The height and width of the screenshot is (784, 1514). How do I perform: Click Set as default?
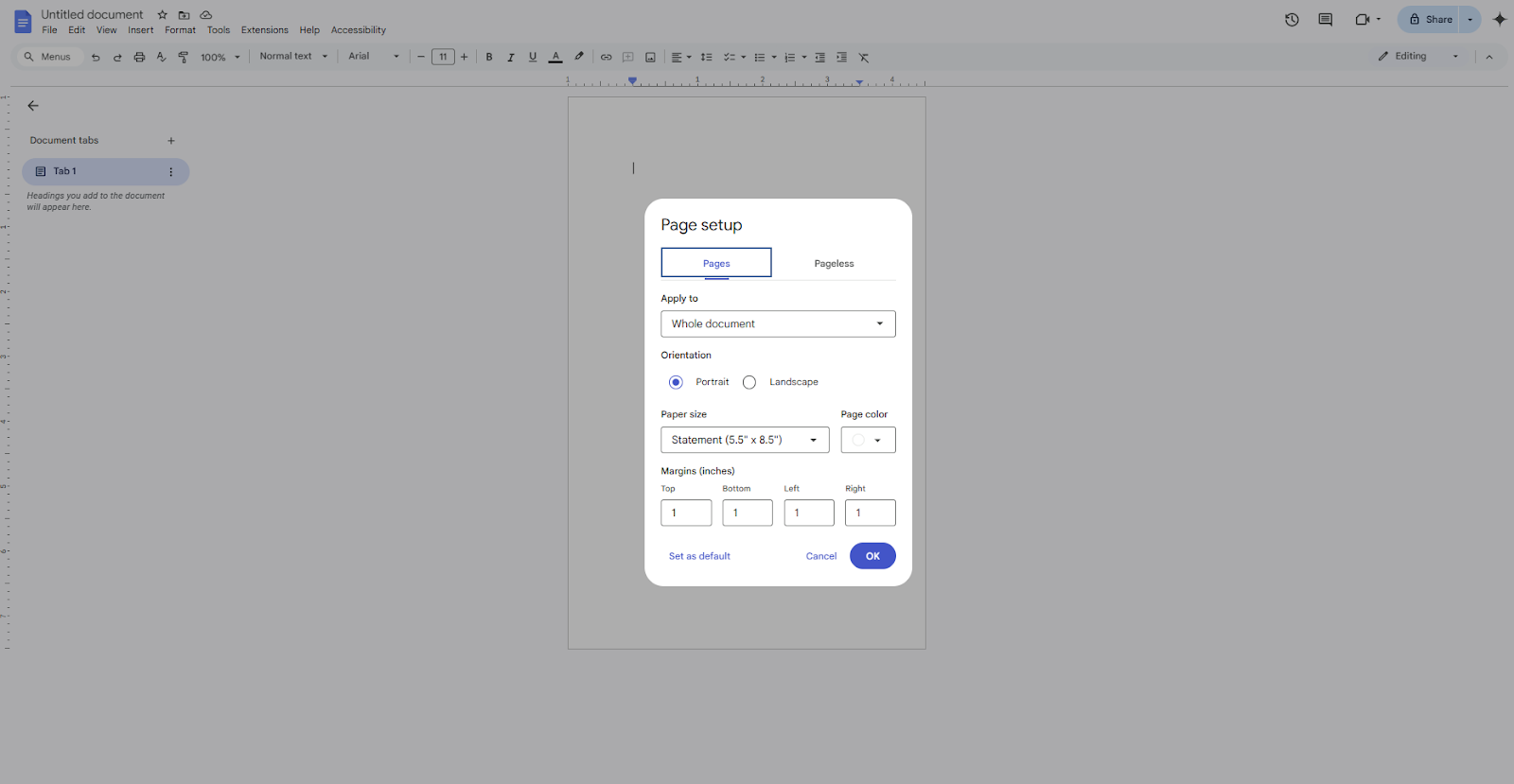tap(699, 556)
